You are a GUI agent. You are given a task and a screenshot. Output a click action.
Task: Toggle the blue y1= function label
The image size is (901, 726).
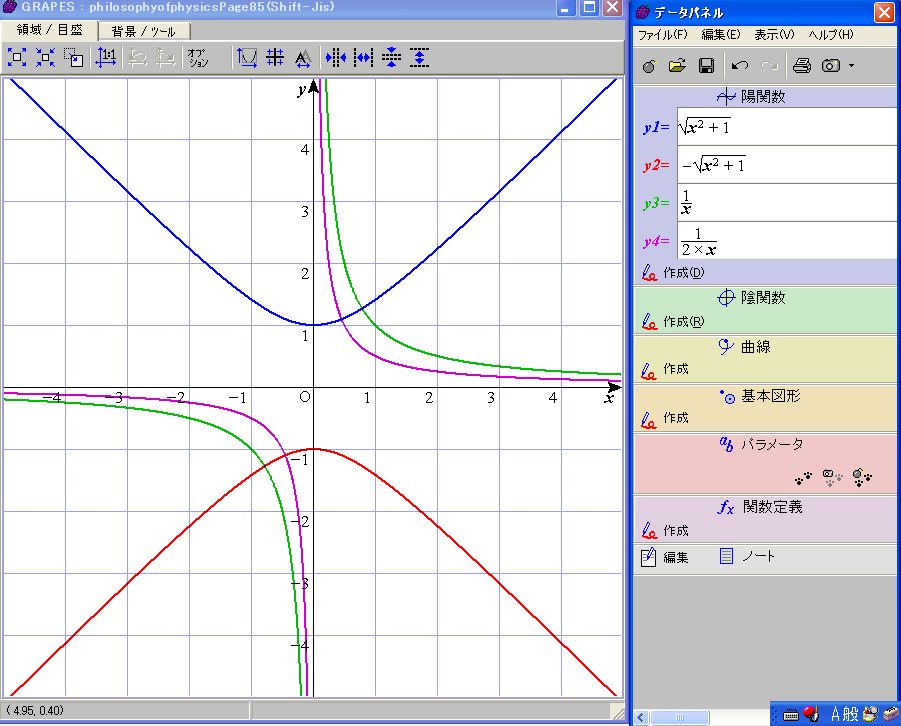click(656, 127)
